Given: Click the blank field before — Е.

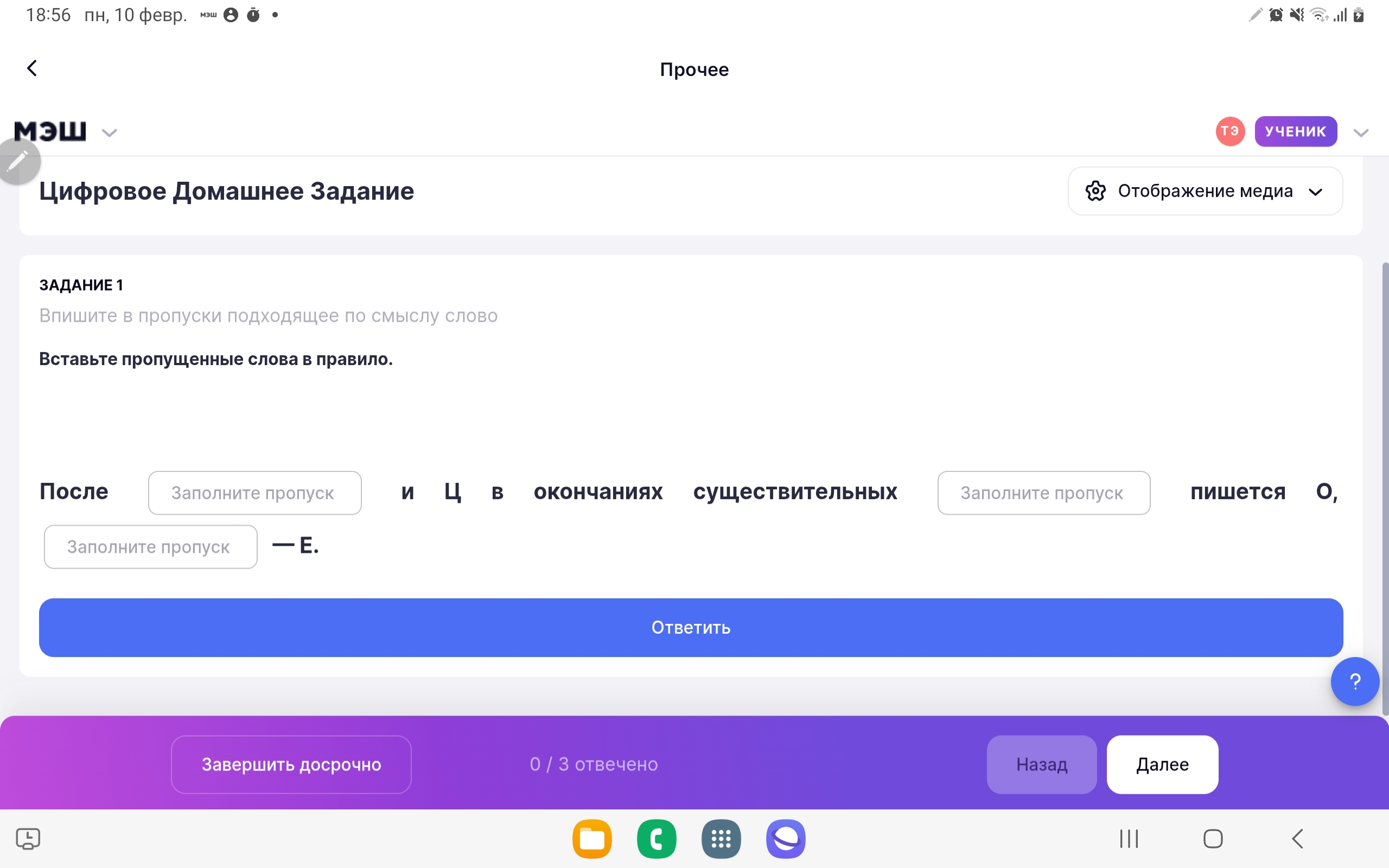Looking at the screenshot, I should pyautogui.click(x=150, y=547).
